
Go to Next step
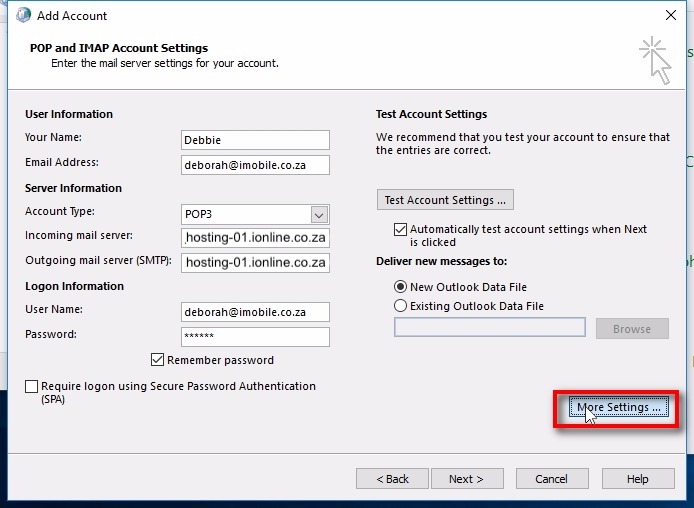point(467,479)
